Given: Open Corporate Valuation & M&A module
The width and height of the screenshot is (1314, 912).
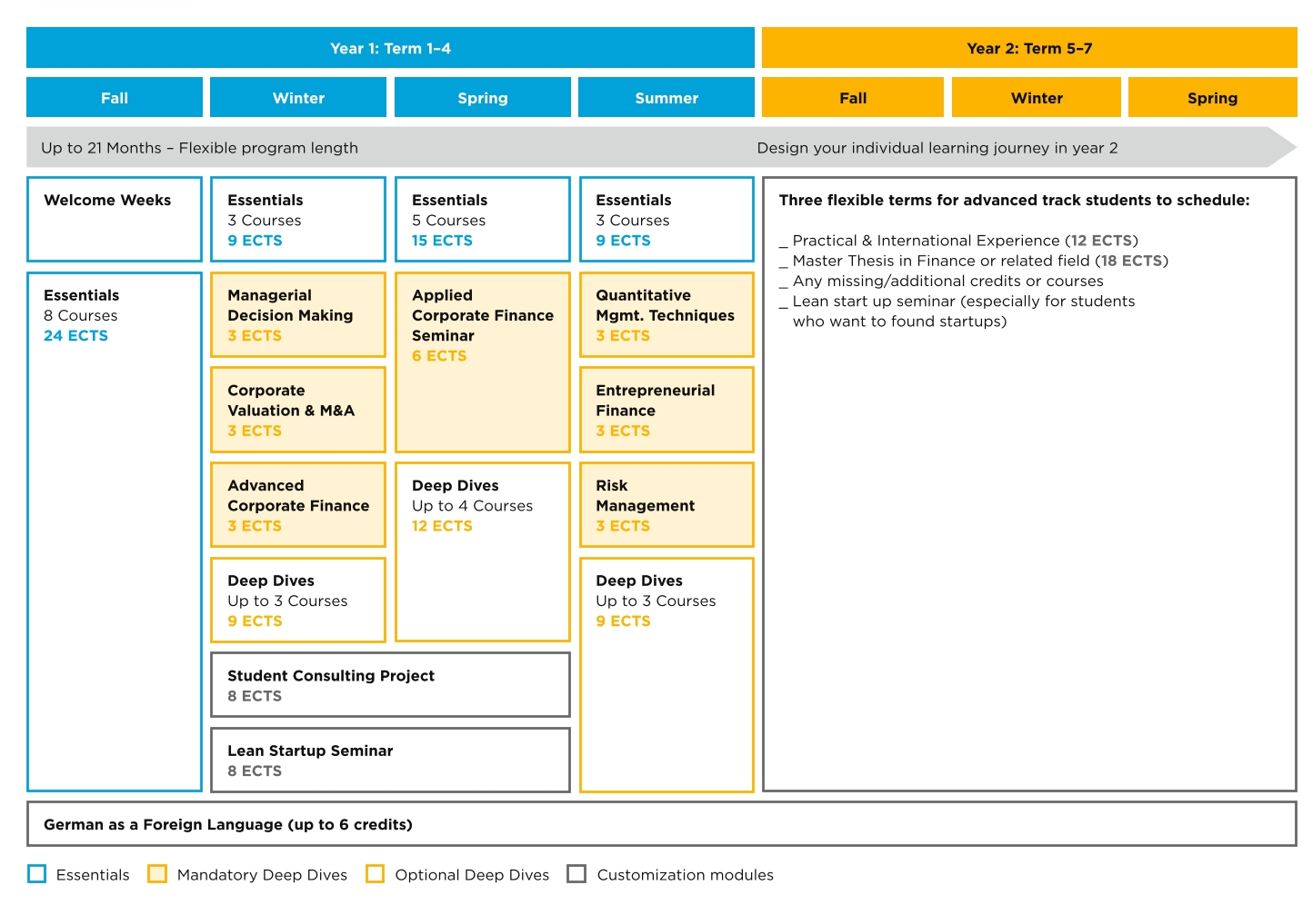Looking at the screenshot, I should [298, 410].
